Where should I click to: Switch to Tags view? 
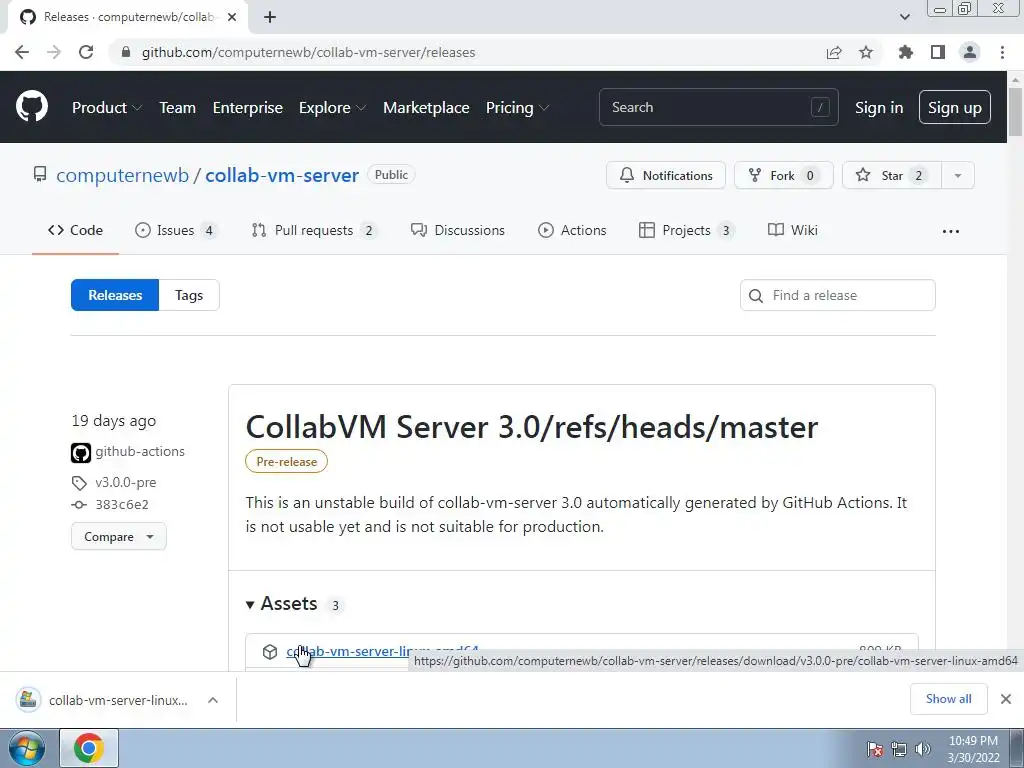pyautogui.click(x=189, y=295)
